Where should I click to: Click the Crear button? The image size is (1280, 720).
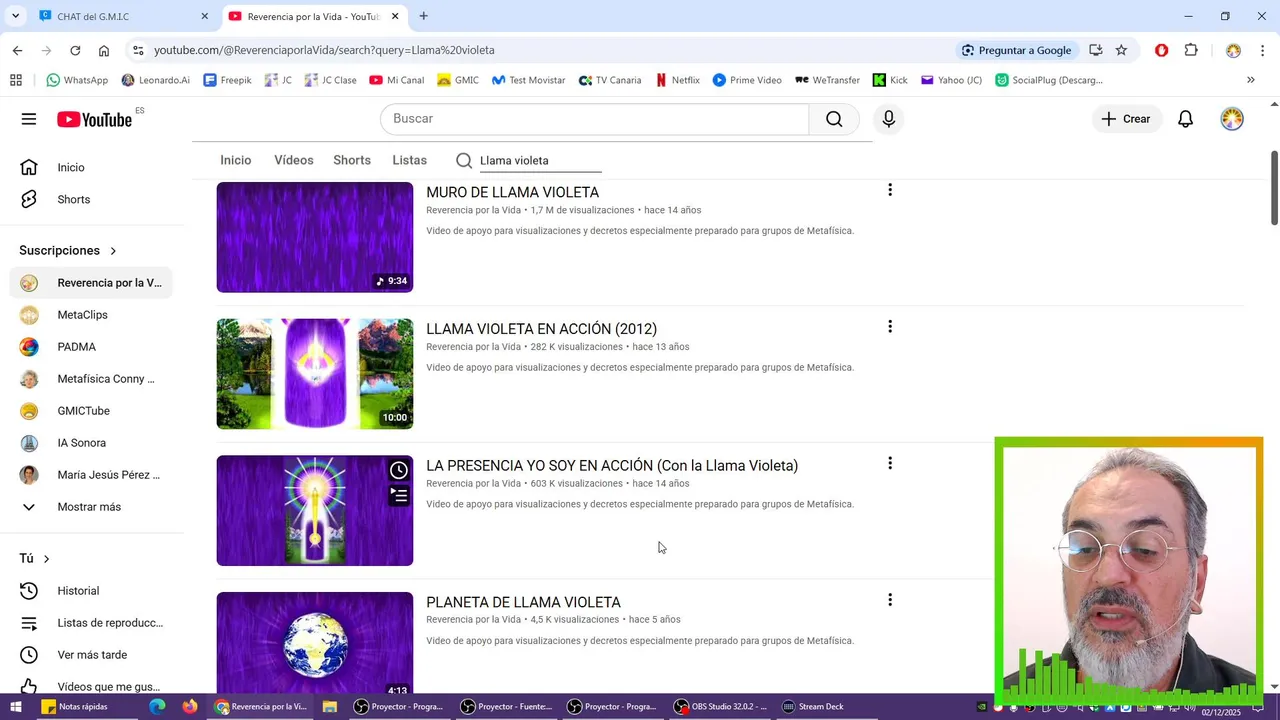[1126, 119]
